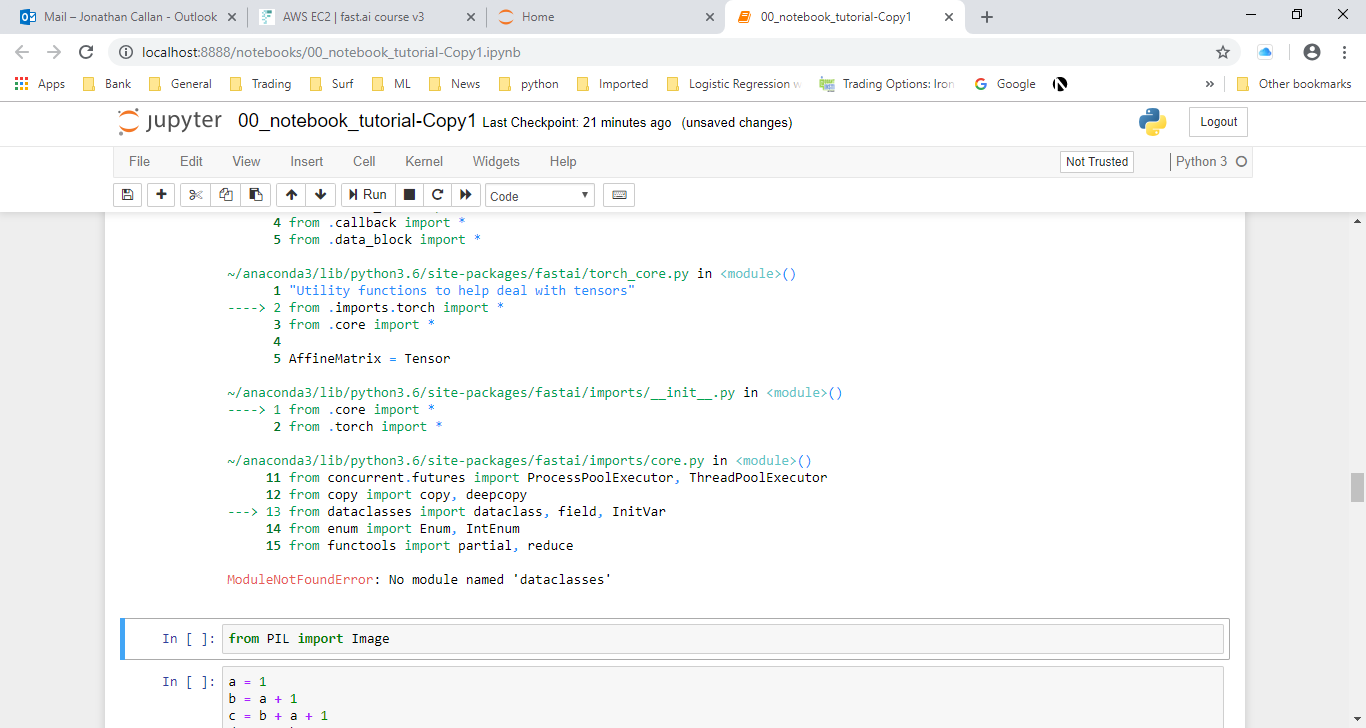Move the selected cell up

[290, 195]
